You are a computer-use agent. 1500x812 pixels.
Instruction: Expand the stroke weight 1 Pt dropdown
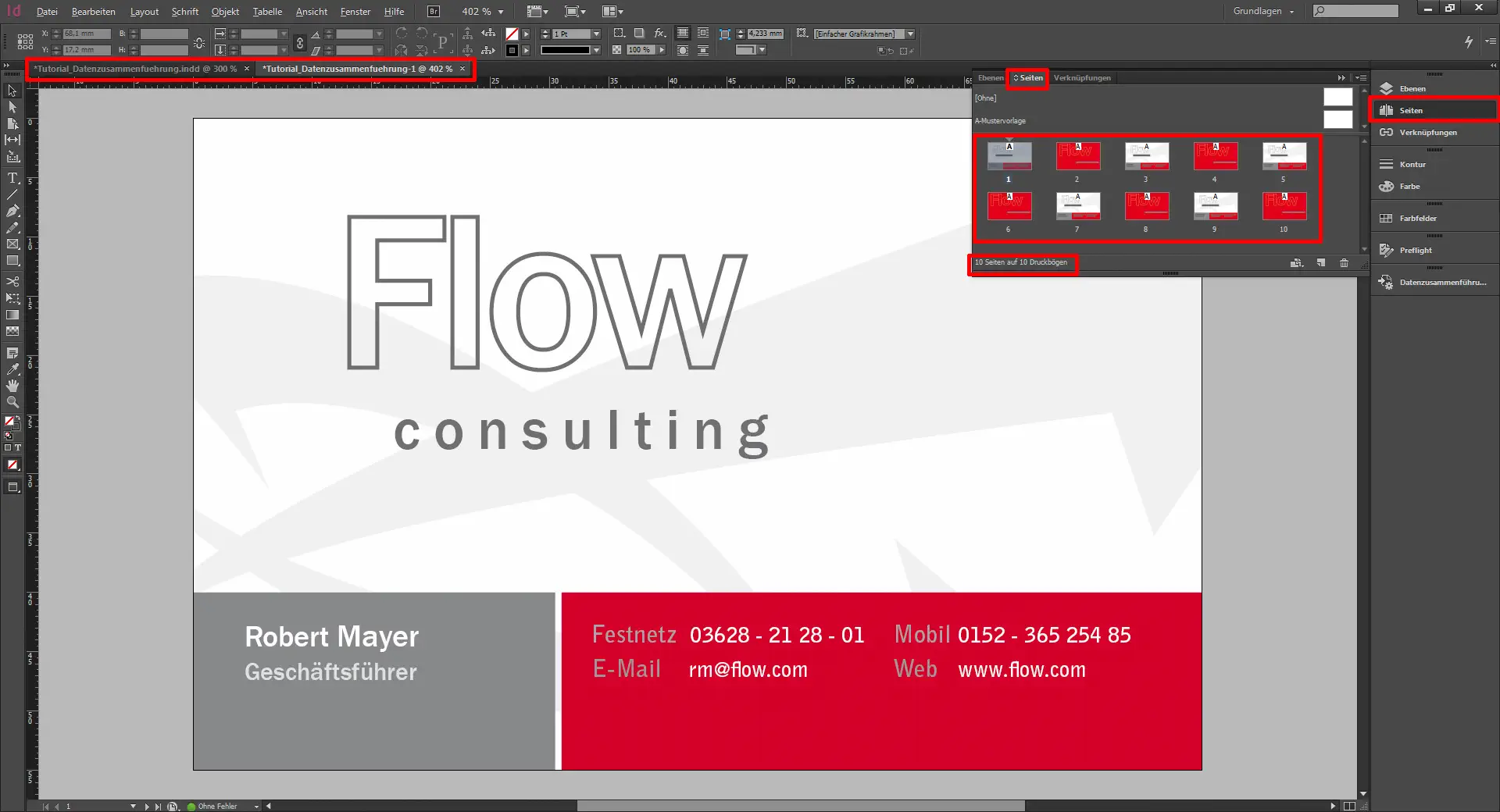coord(596,34)
